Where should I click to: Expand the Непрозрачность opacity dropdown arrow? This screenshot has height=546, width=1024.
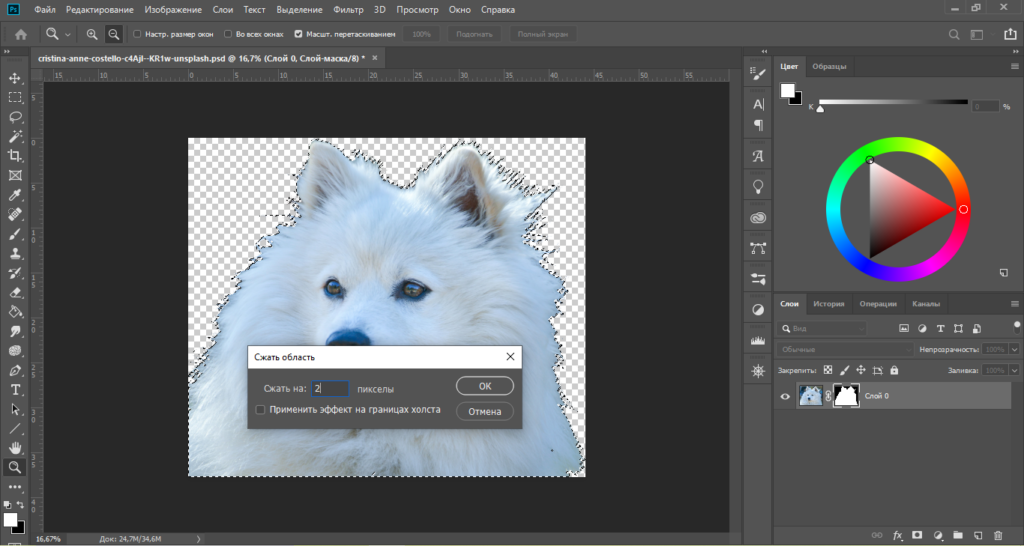pyautogui.click(x=1015, y=350)
